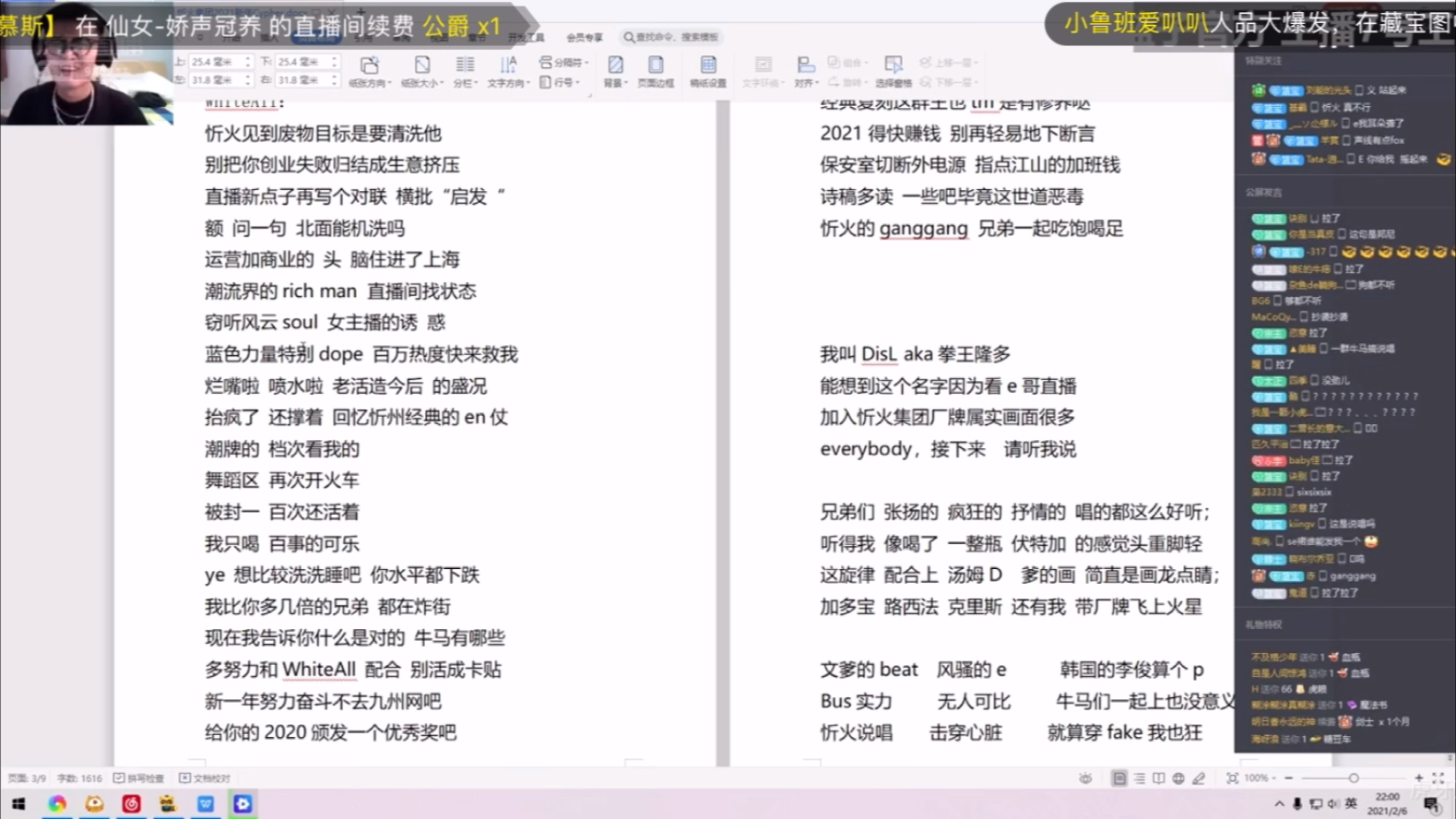Viewport: 1456px width, 819px height.
Task: Adjust the zoom slider handle
Action: click(1353, 778)
